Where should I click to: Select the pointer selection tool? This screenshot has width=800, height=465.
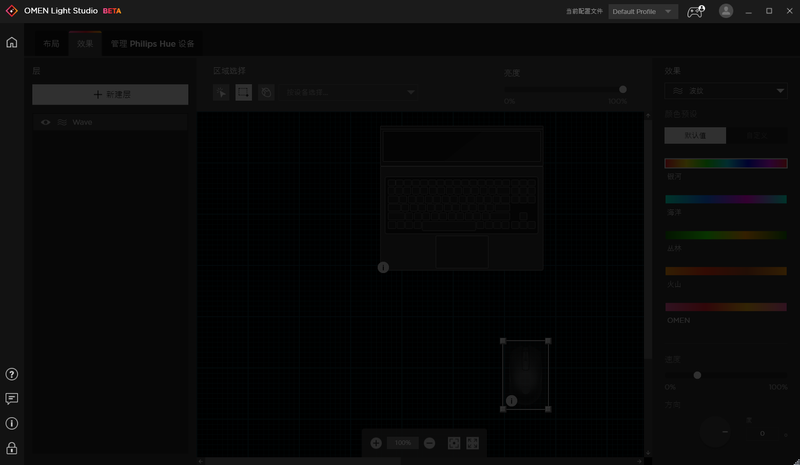(x=222, y=92)
